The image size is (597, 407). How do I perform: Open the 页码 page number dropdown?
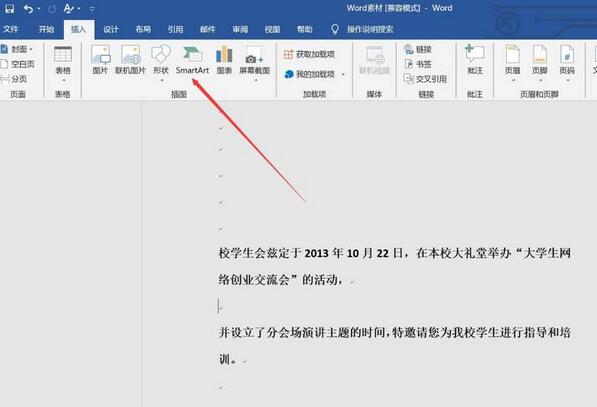[567, 64]
